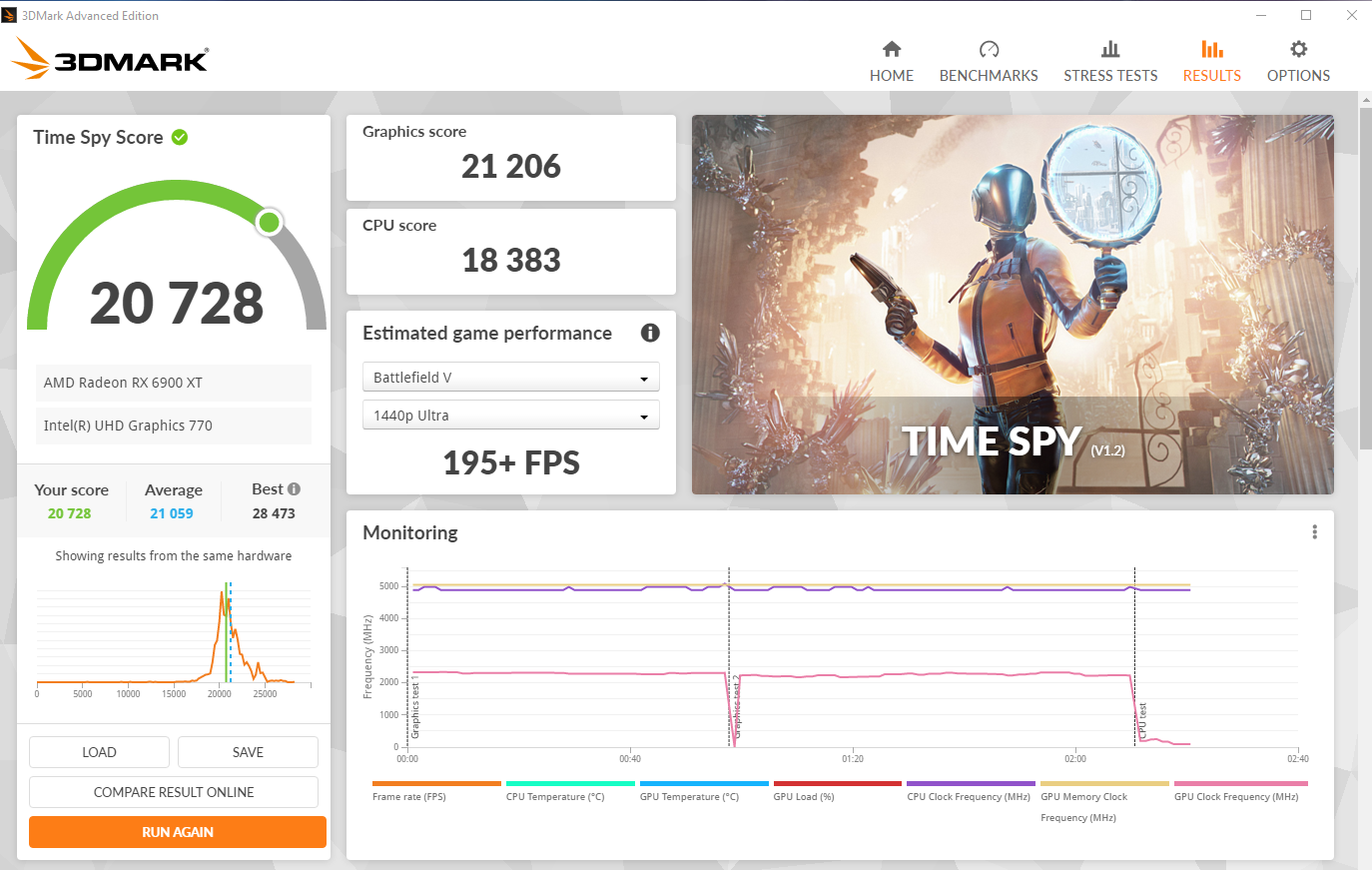This screenshot has width=1372, height=870.
Task: Click the Average score 21 059
Action: point(172,513)
